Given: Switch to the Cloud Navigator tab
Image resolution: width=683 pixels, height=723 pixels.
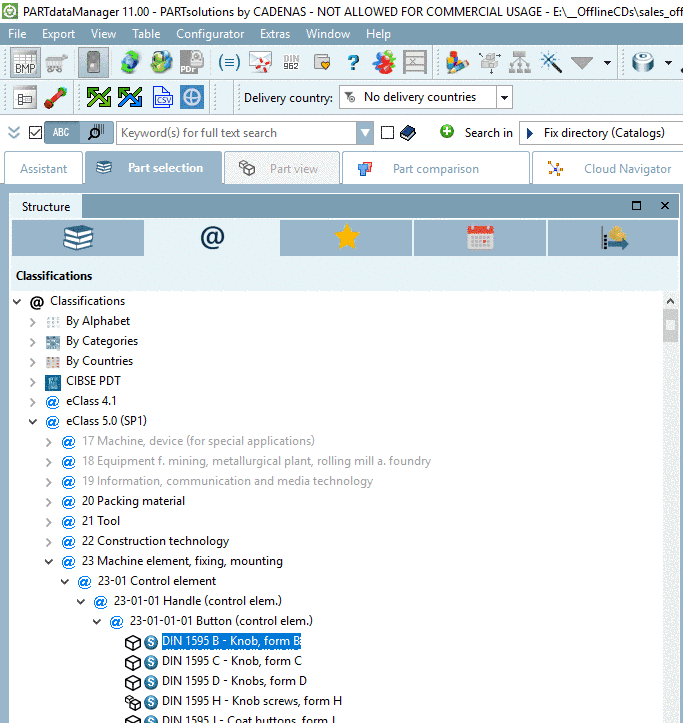Looking at the screenshot, I should pyautogui.click(x=608, y=168).
